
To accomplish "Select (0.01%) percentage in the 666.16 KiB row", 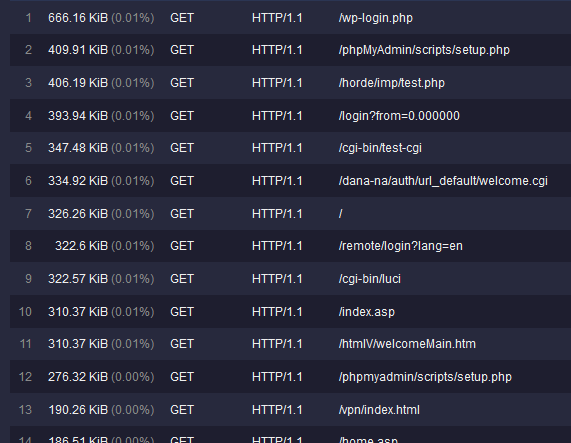I will (x=133, y=18).
